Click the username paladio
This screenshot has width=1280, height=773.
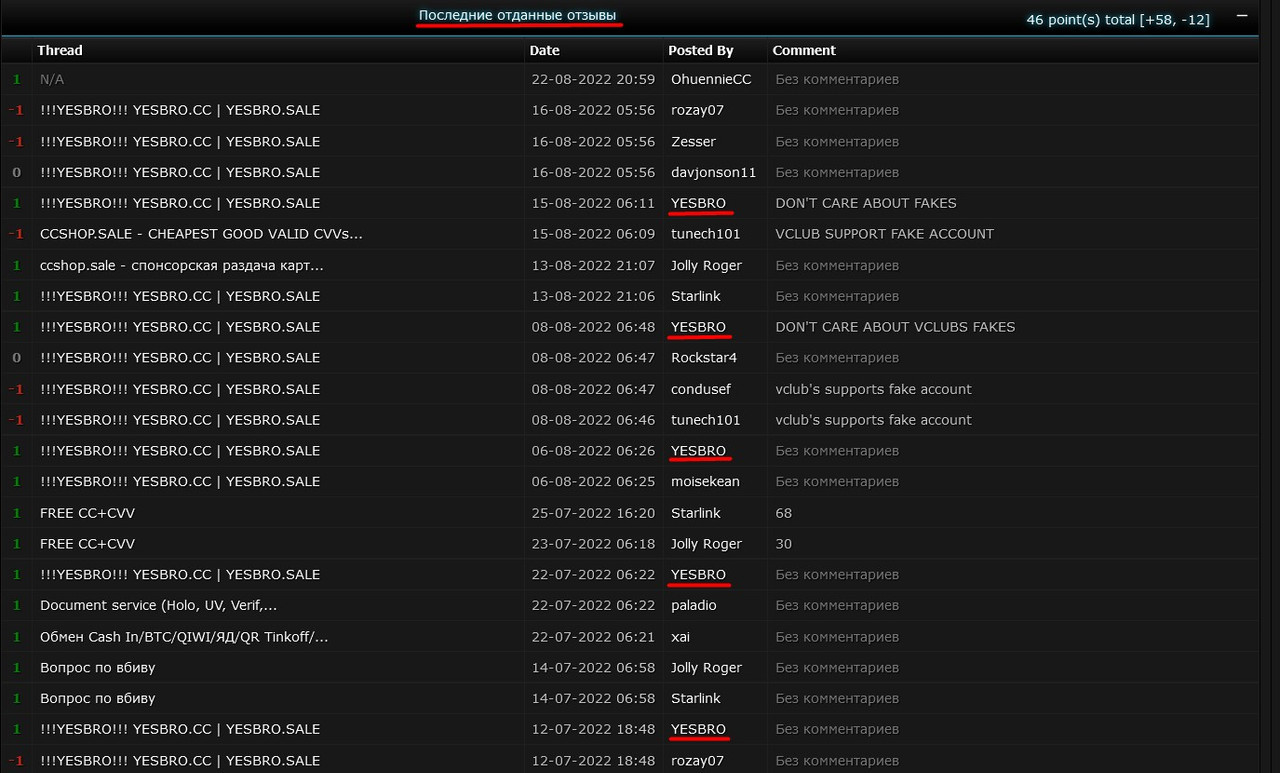(x=692, y=605)
